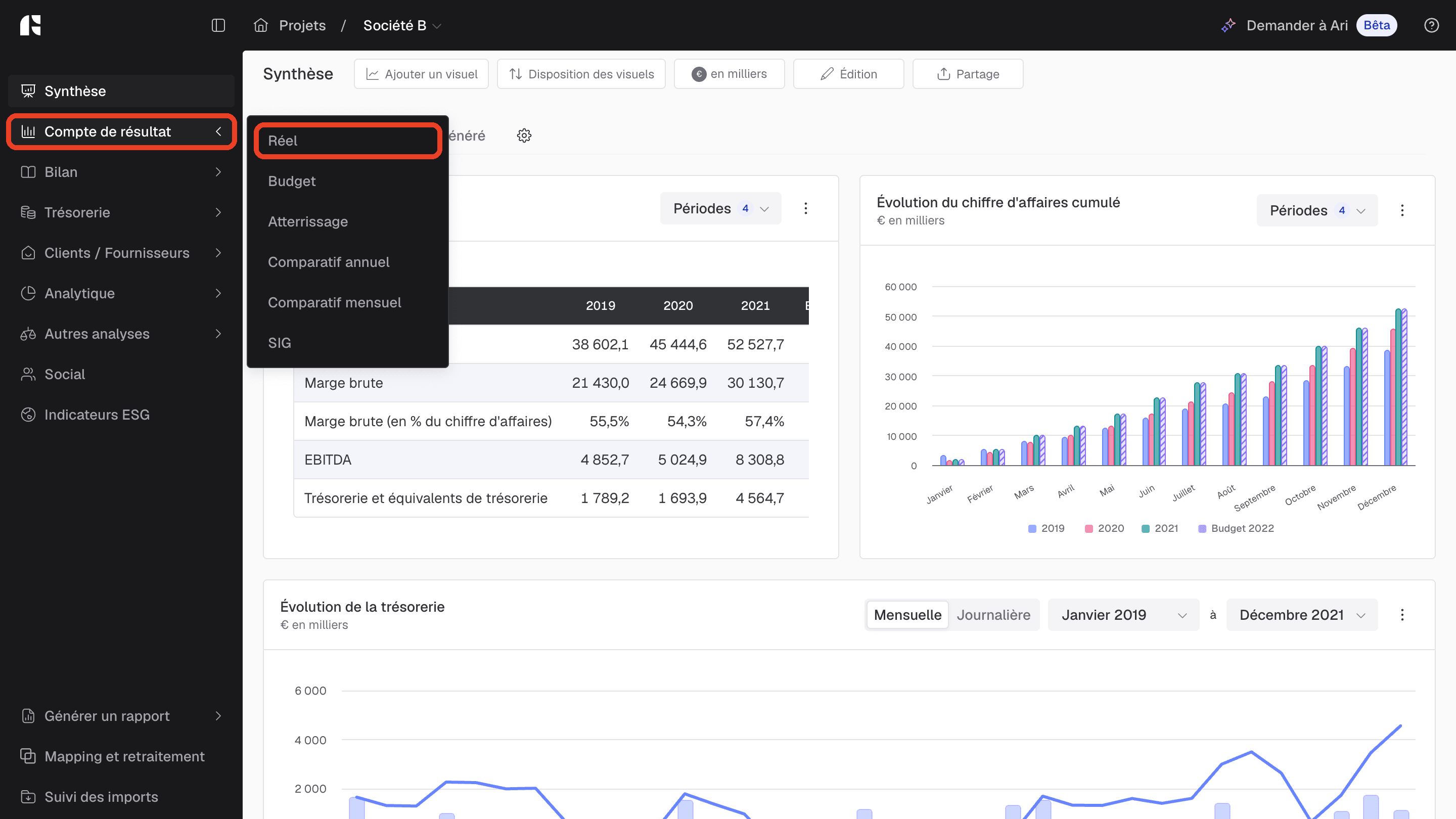1456x819 pixels.
Task: Open Périodes dropdown in cumulé chart card
Action: [1317, 211]
